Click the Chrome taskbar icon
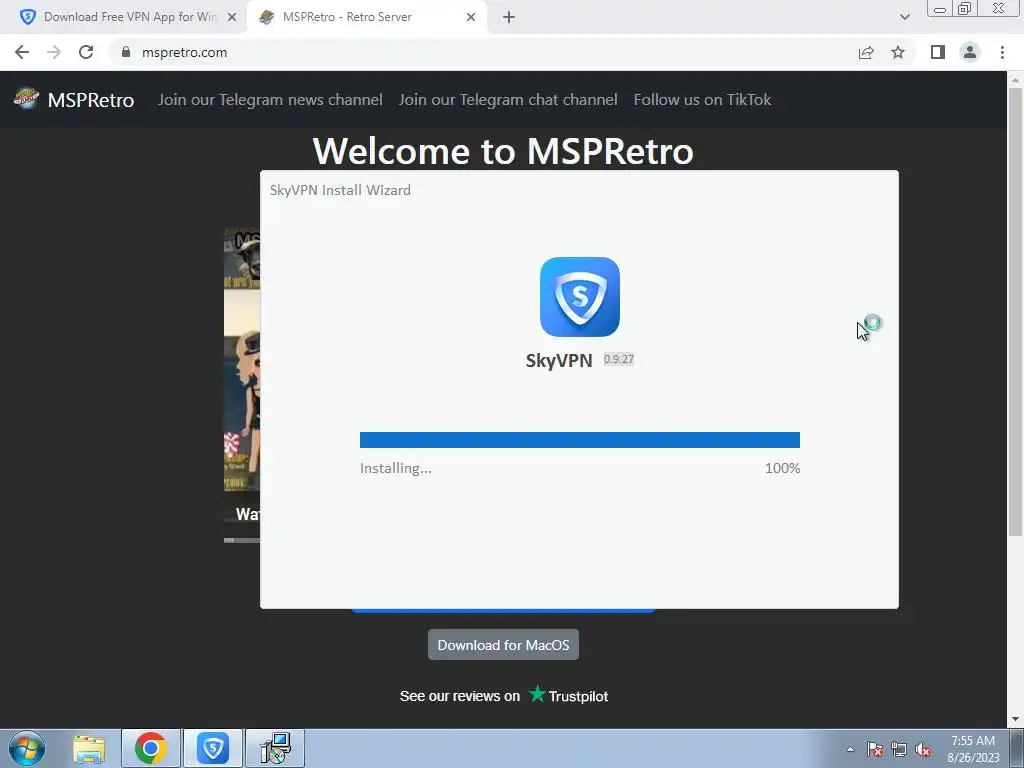The height and width of the screenshot is (768, 1024). [151, 748]
